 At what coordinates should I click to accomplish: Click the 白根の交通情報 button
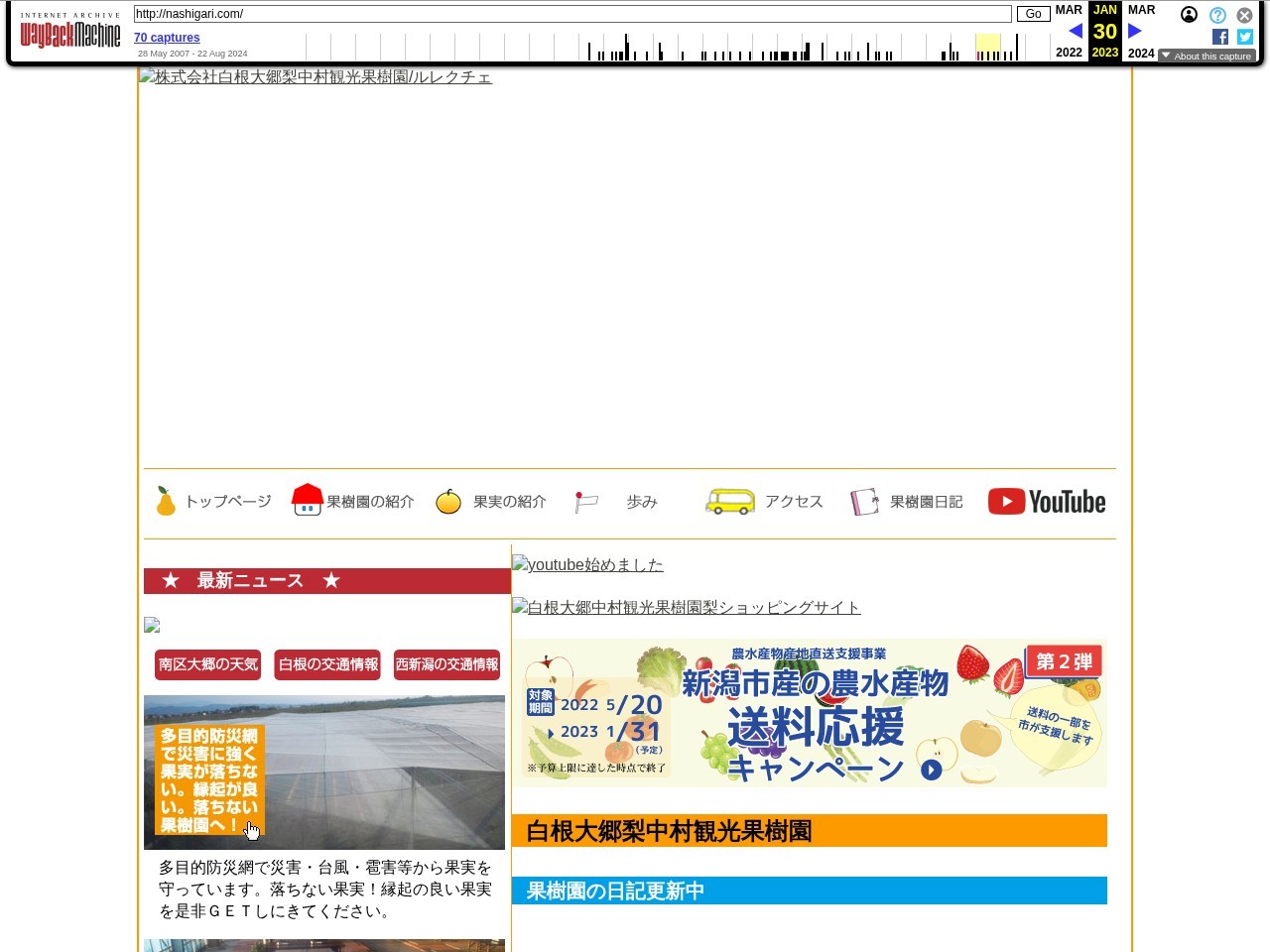327,664
